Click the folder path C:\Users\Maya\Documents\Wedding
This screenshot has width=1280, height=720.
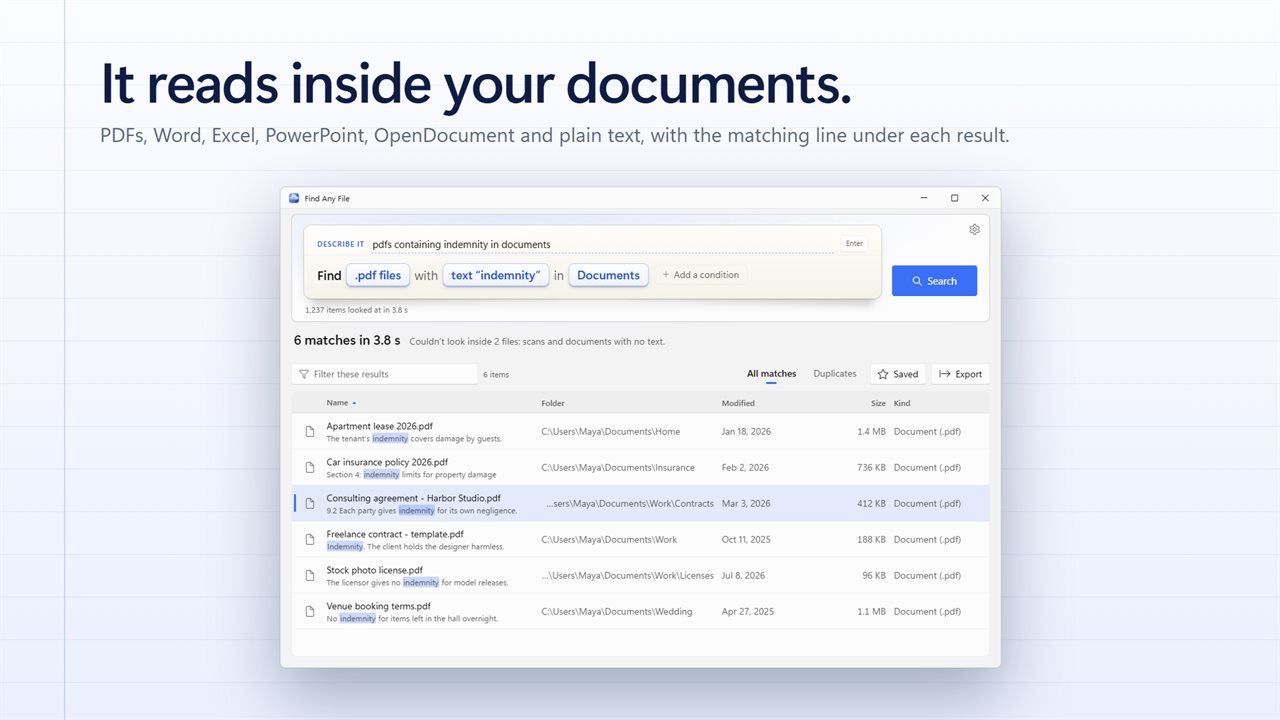point(617,612)
